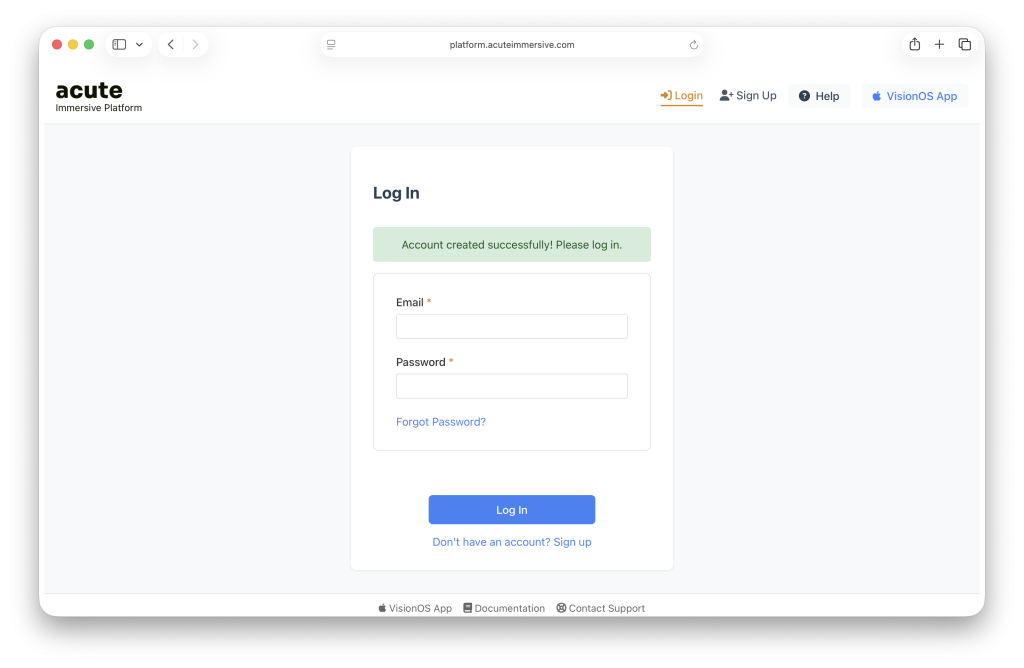The width and height of the screenshot is (1024, 668).
Task: Open a new tab with plus icon
Action: (x=939, y=44)
